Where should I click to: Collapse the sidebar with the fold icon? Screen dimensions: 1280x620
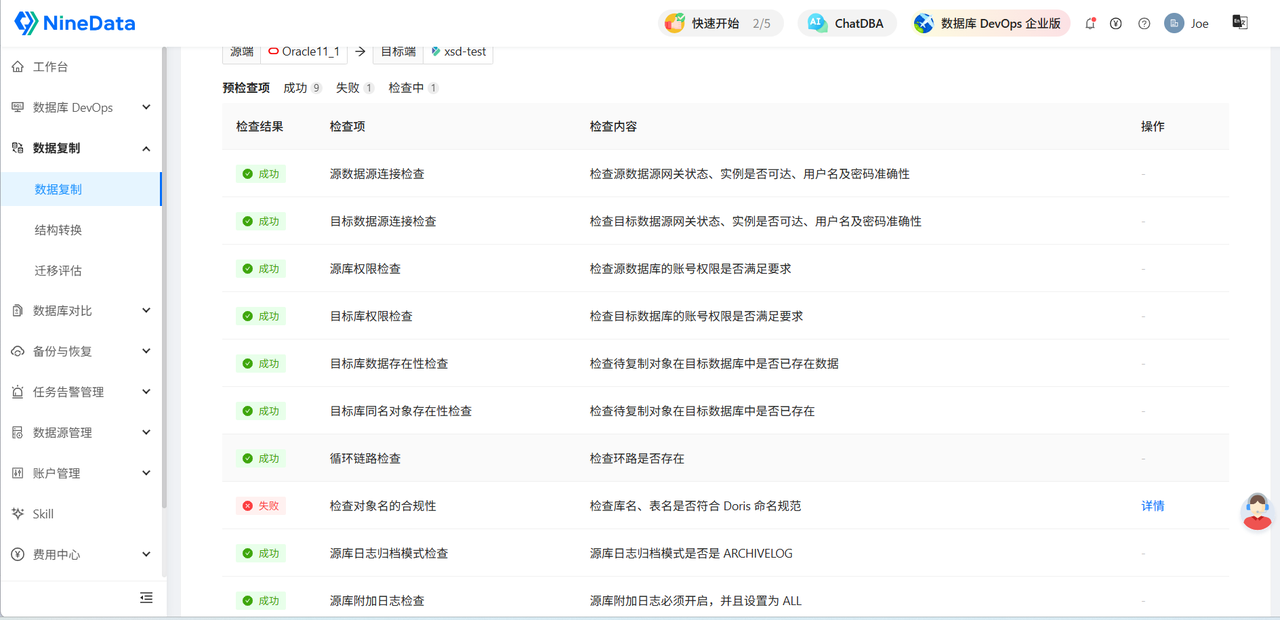click(146, 598)
